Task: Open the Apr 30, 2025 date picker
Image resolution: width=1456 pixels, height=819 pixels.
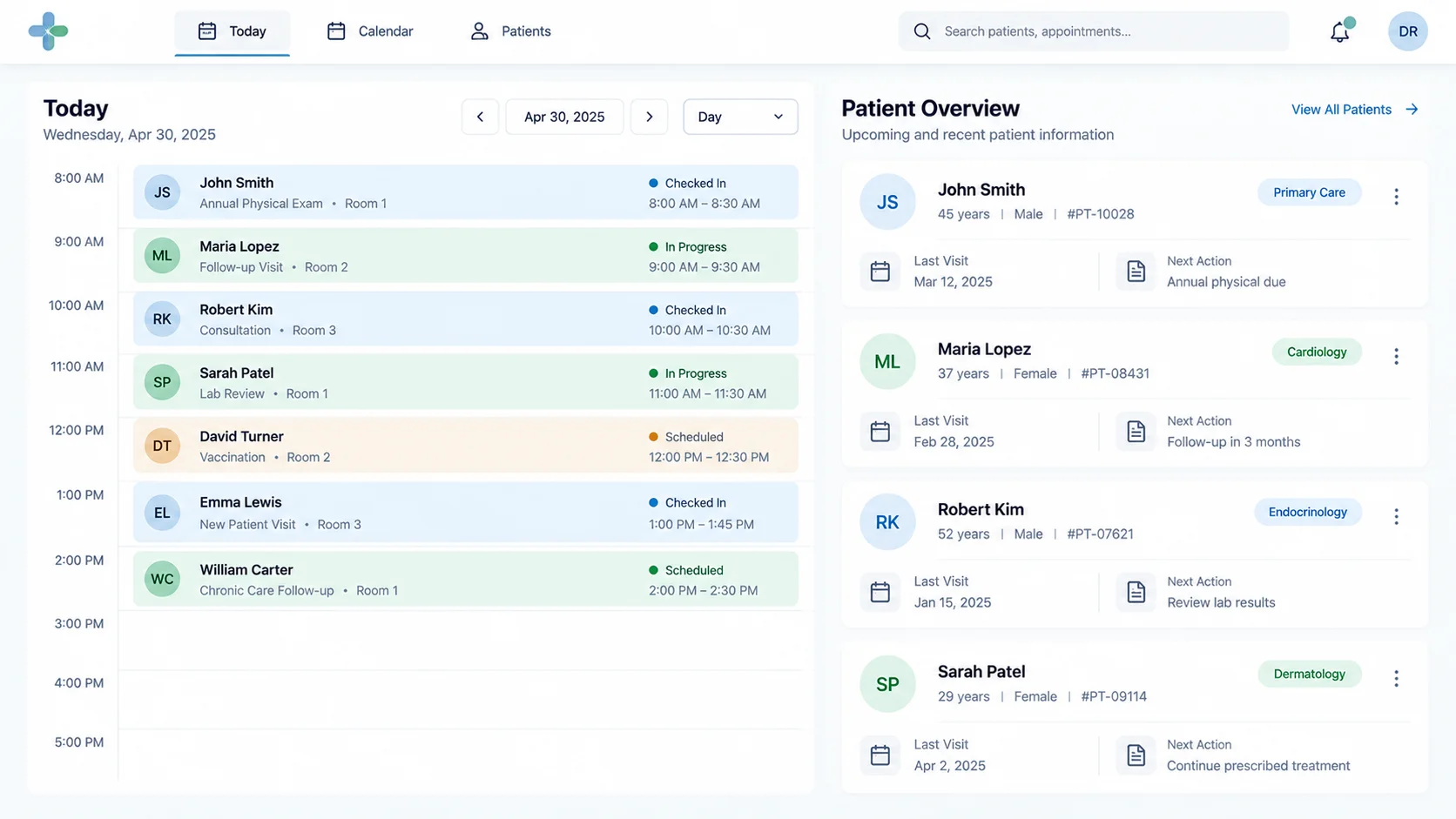Action: pyautogui.click(x=564, y=117)
